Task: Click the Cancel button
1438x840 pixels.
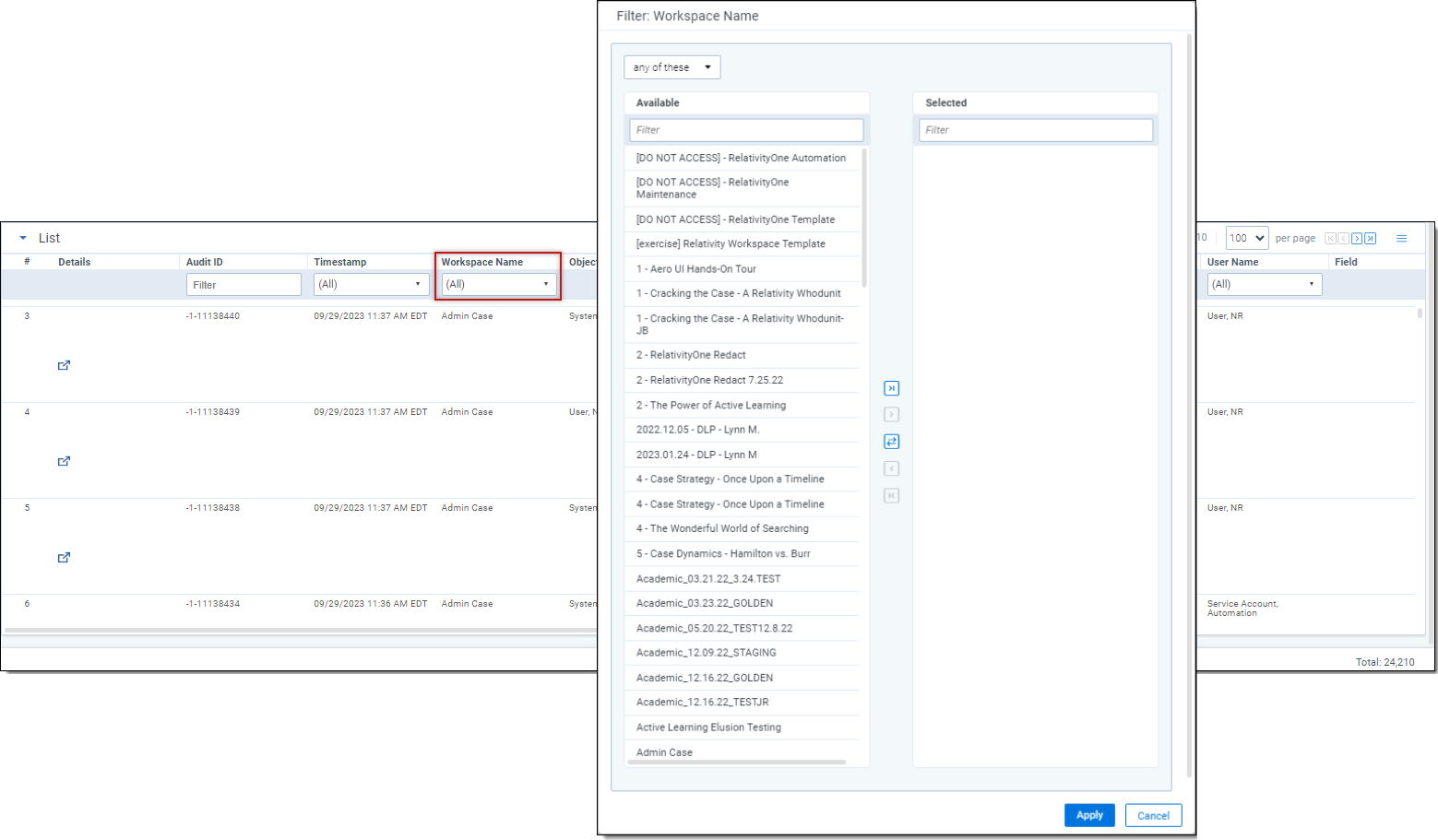Action: [1153, 815]
